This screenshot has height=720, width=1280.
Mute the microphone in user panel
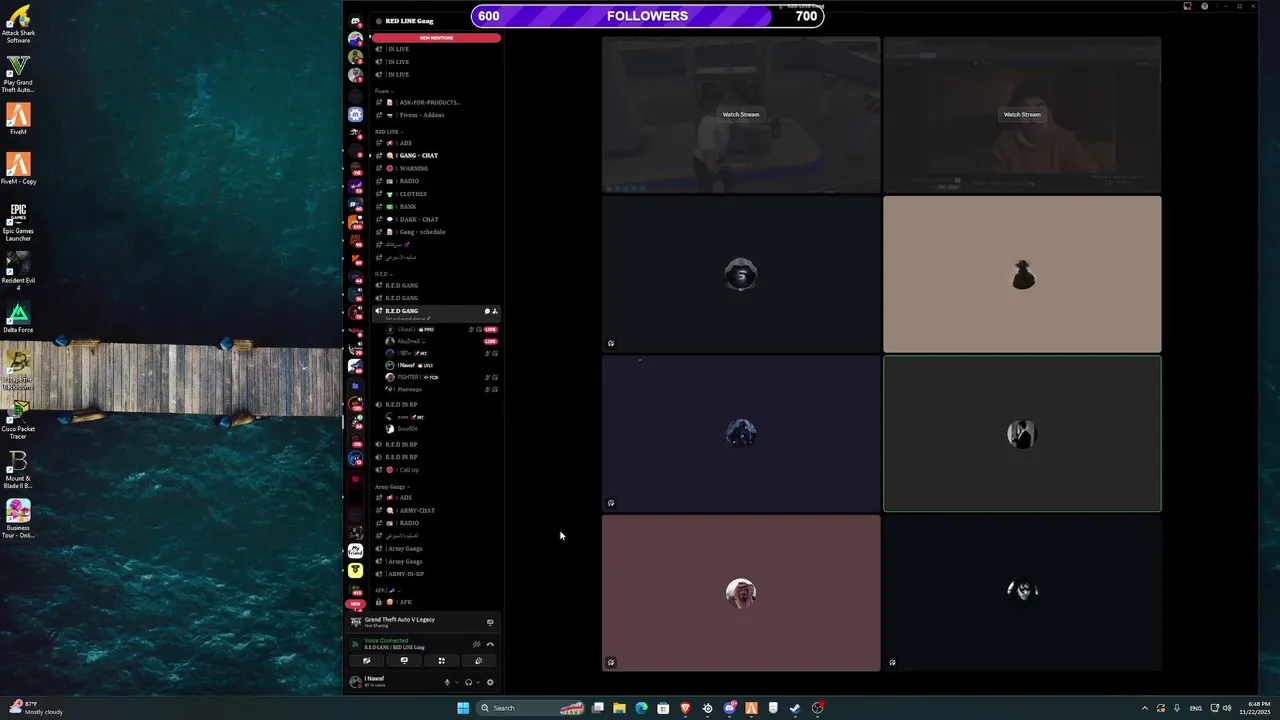[x=447, y=682]
